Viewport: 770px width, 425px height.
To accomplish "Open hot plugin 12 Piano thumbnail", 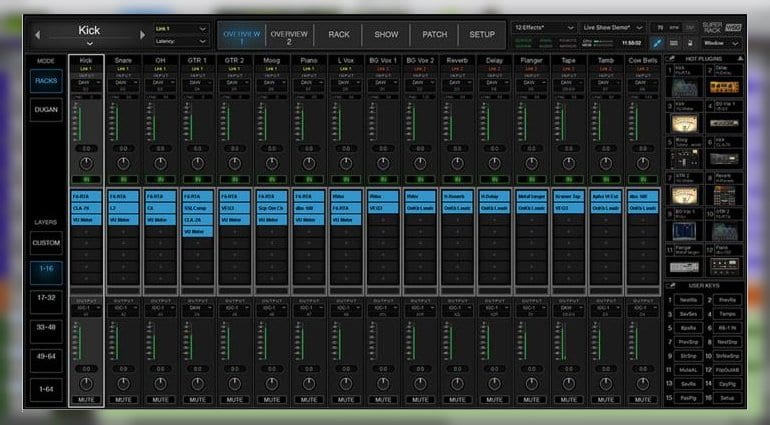I will [x=724, y=267].
